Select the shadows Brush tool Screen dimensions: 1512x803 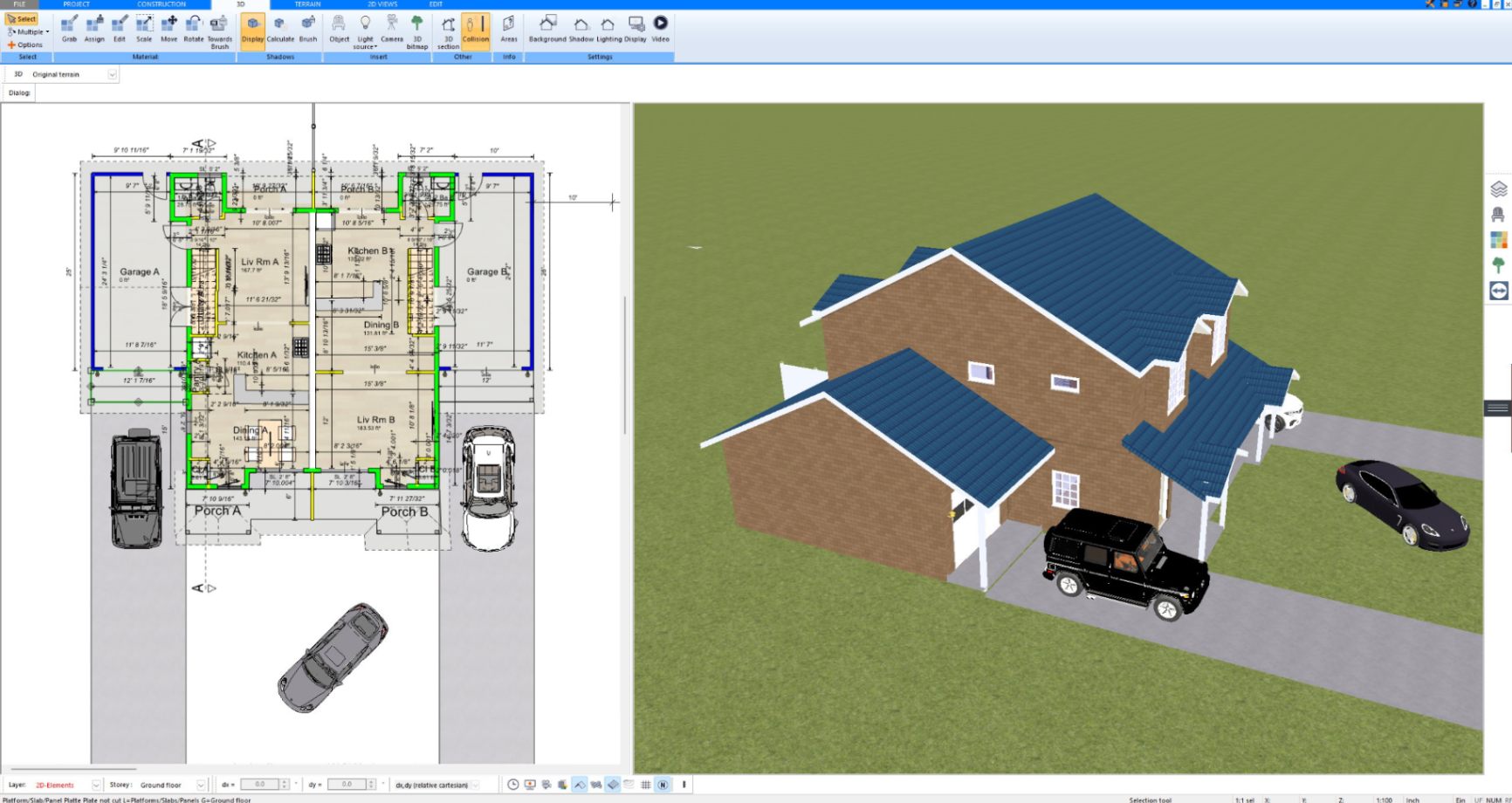(308, 29)
